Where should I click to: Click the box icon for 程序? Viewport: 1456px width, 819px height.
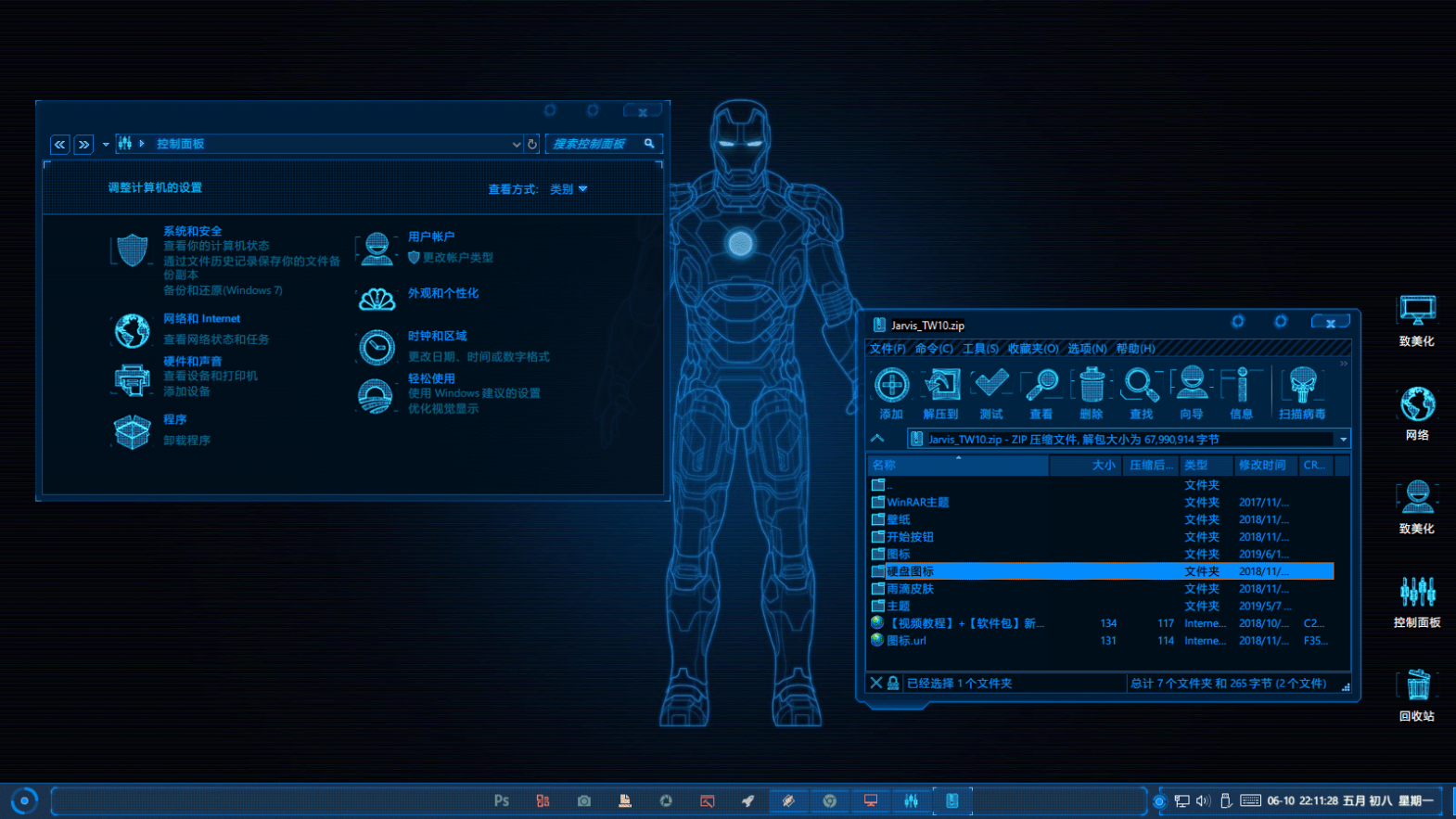132,431
